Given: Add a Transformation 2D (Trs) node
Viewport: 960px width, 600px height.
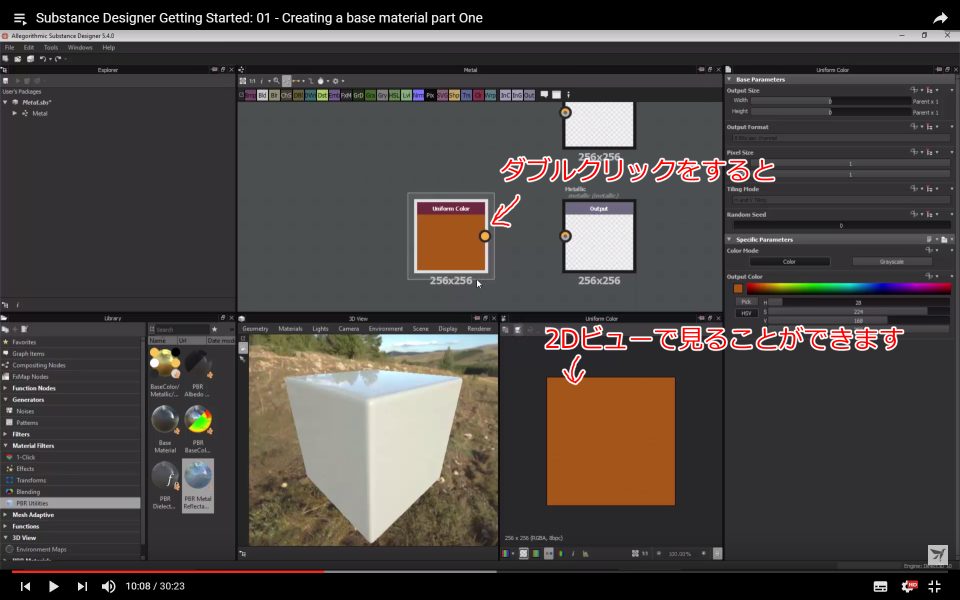Looking at the screenshot, I should click(467, 95).
